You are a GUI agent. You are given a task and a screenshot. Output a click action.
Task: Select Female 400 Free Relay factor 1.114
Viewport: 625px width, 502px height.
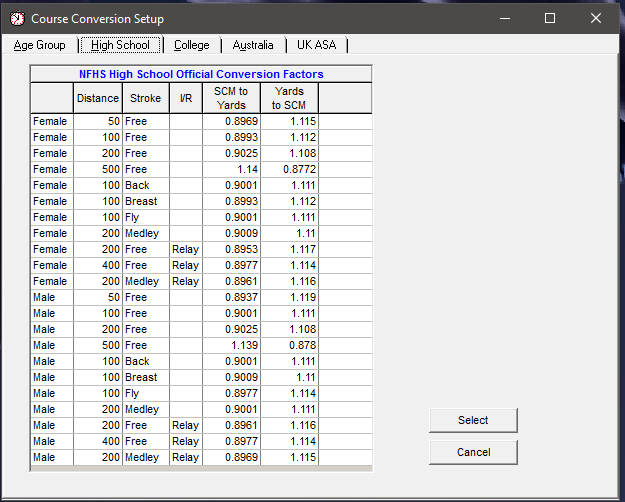tap(289, 265)
